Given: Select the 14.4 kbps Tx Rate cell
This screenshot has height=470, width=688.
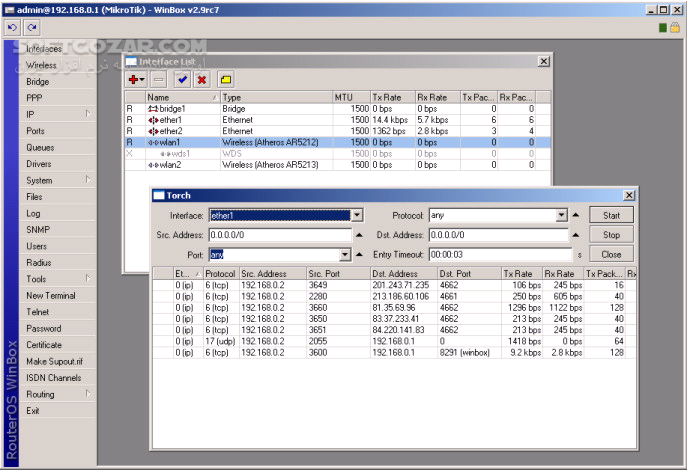Looking at the screenshot, I should (x=393, y=120).
